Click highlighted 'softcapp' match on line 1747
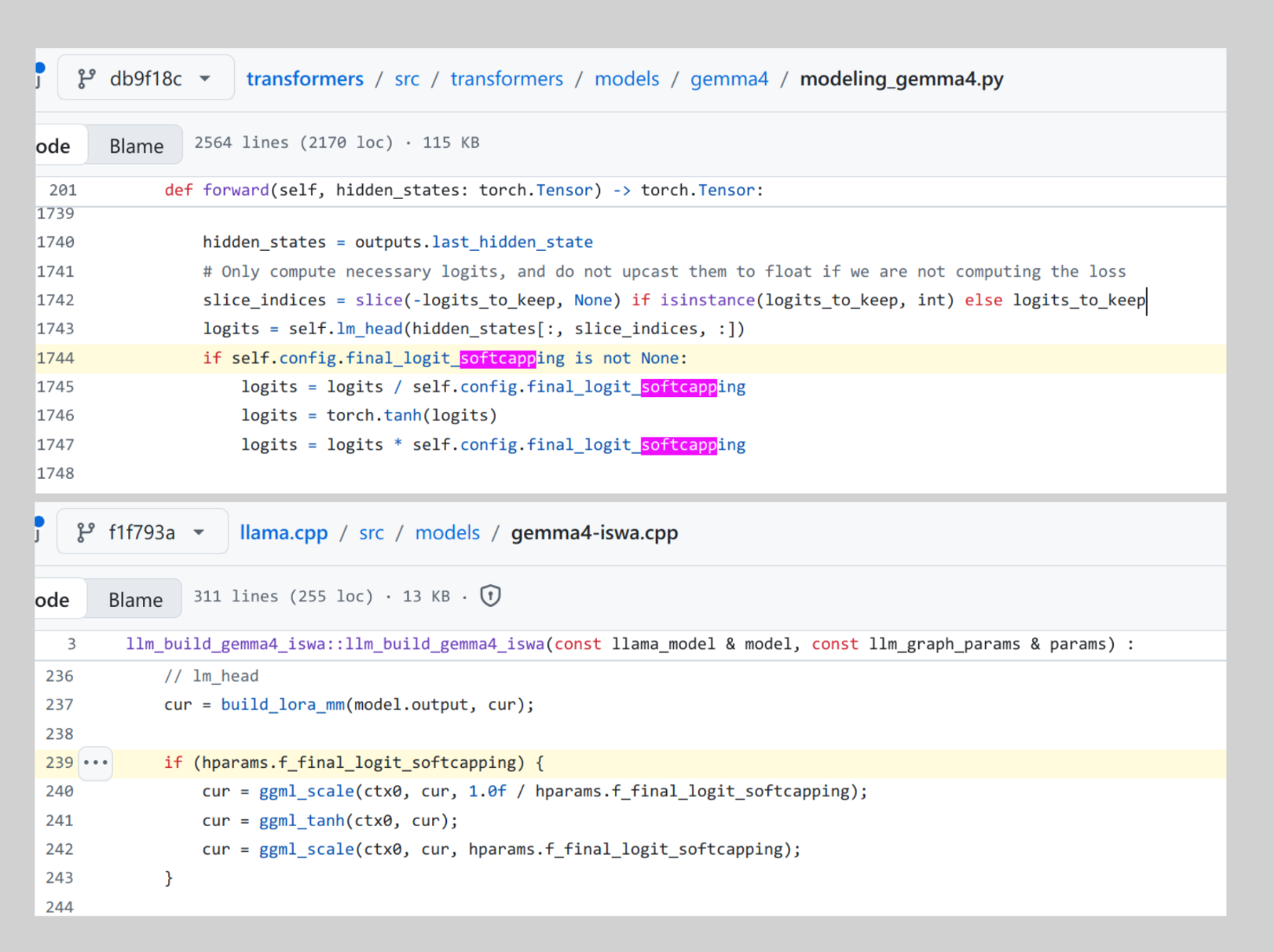1274x952 pixels. click(x=679, y=445)
